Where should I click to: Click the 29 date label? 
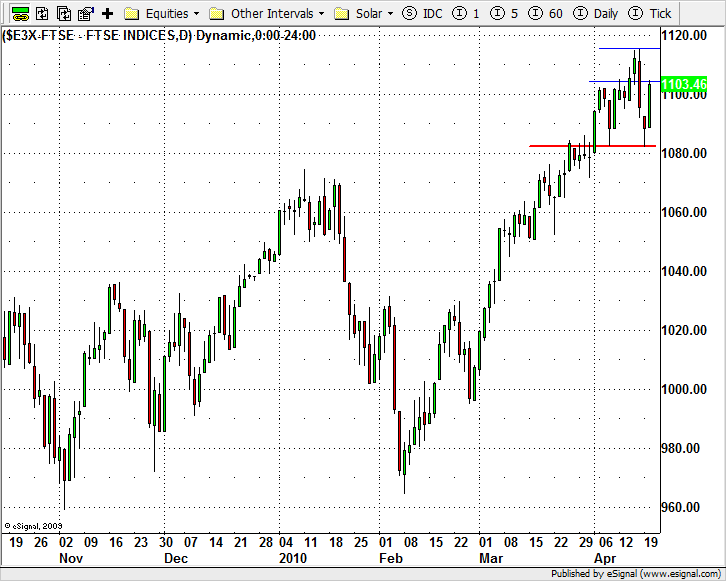586,542
